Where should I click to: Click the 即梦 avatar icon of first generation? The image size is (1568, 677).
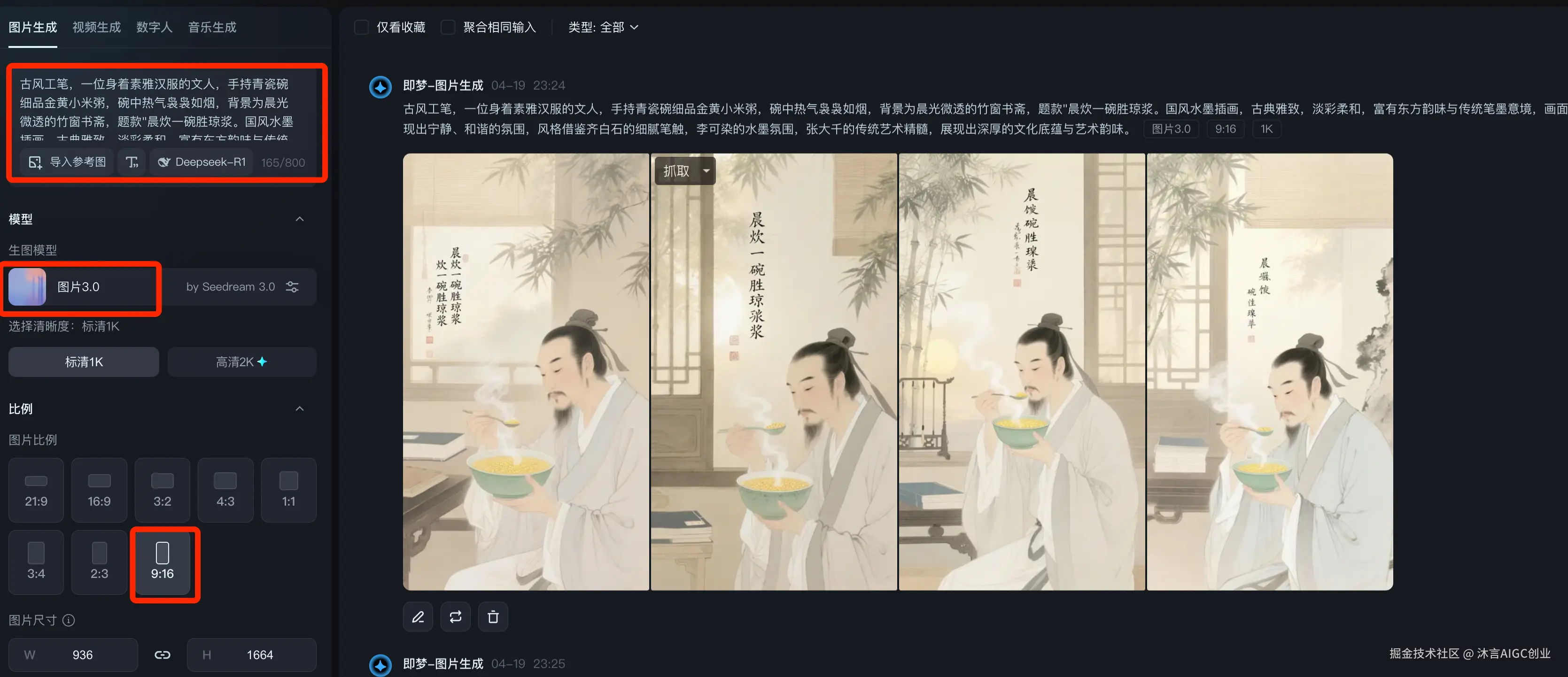[x=380, y=86]
